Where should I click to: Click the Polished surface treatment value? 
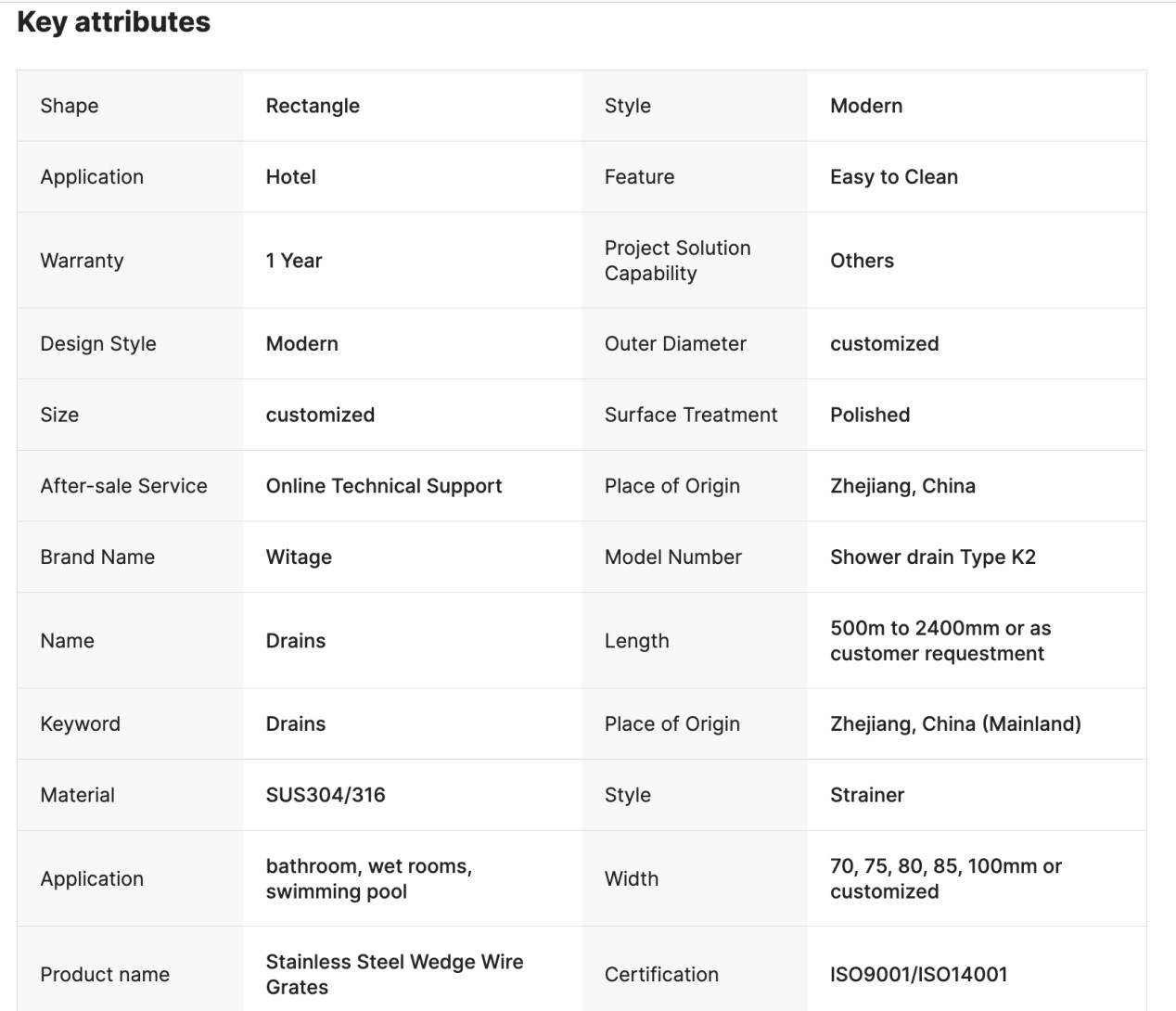tap(870, 415)
